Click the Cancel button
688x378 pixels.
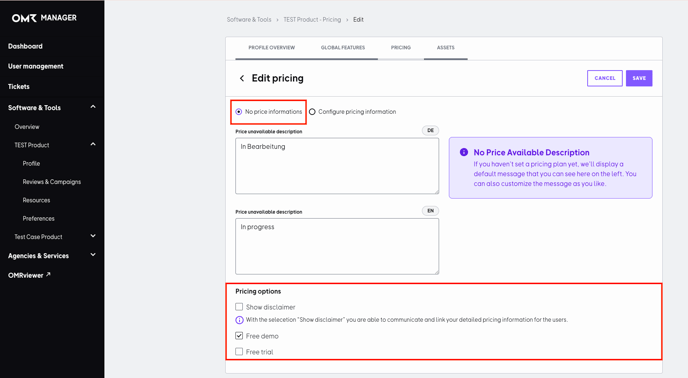605,78
